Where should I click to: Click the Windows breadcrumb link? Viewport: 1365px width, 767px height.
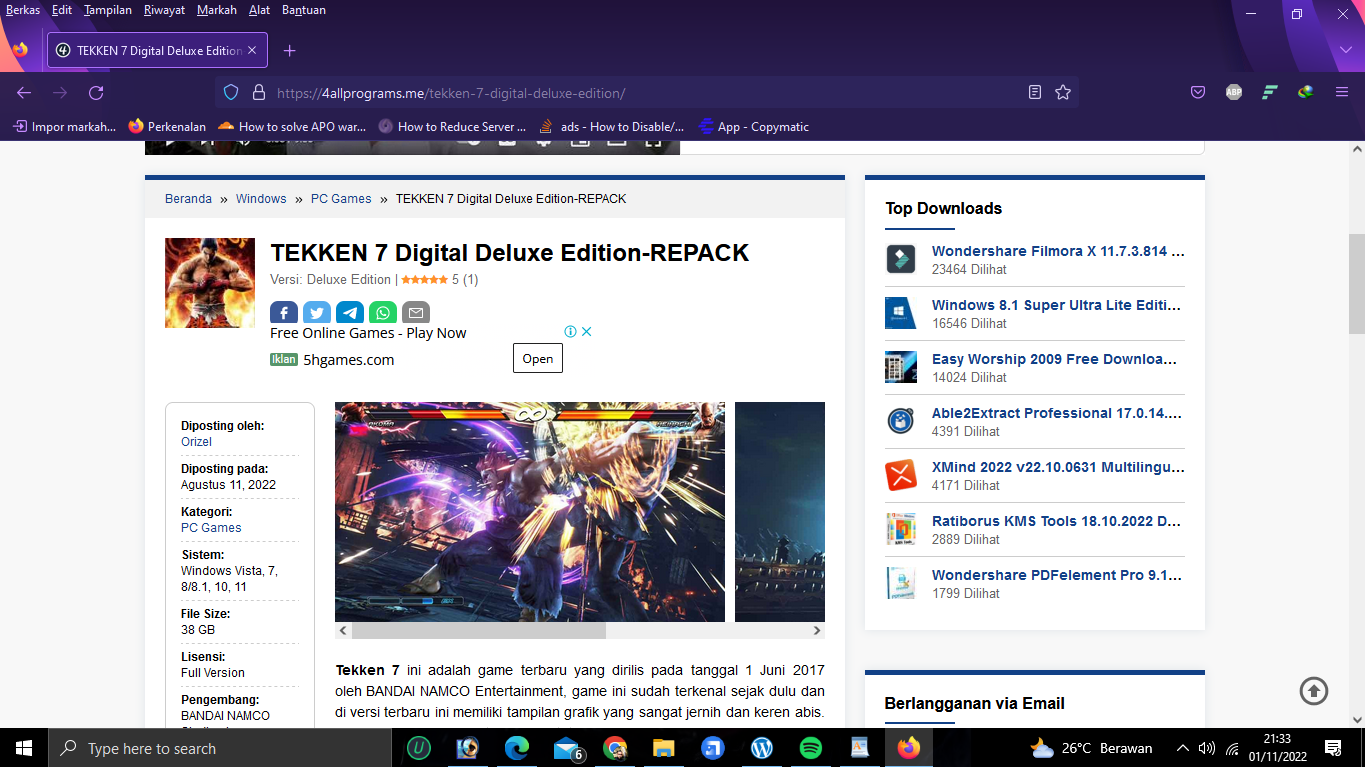point(261,198)
